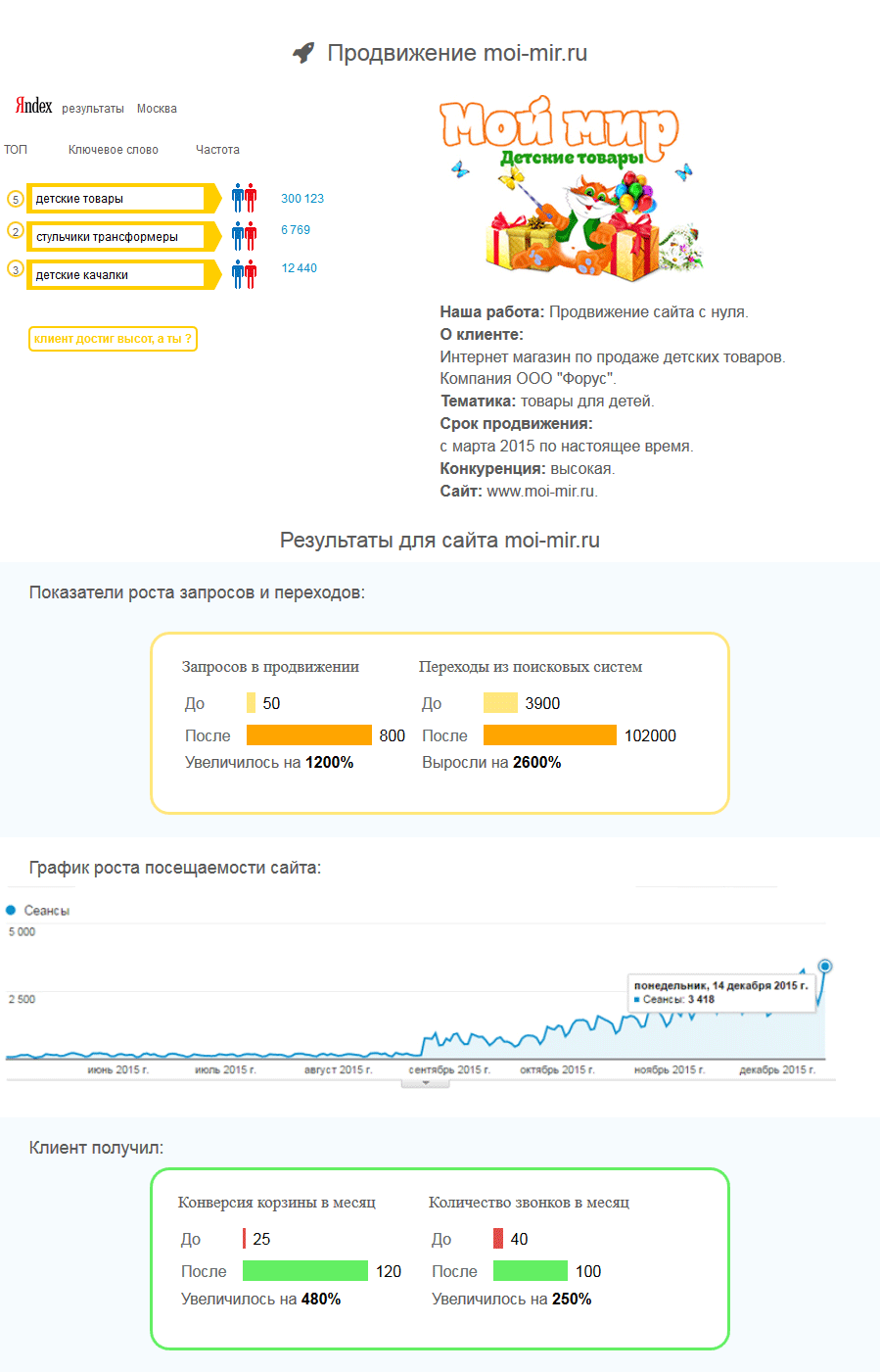
Task: Click people icon beside 'стульчики трансформеры'
Action: (244, 236)
